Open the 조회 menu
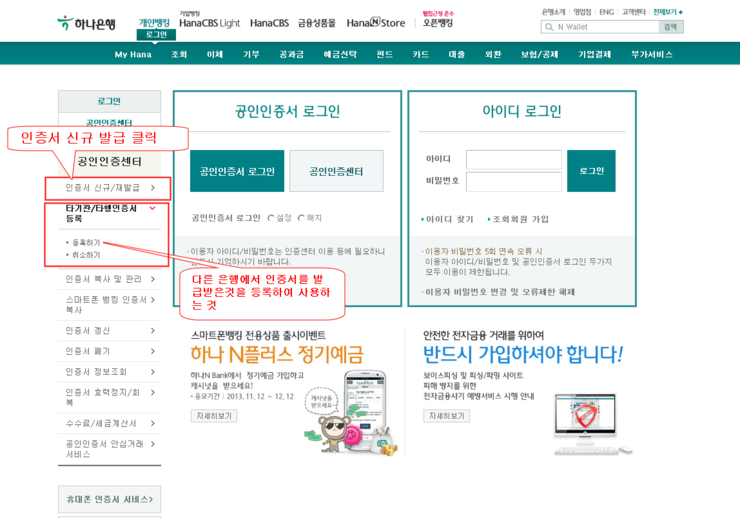The image size is (740, 519). (179, 54)
